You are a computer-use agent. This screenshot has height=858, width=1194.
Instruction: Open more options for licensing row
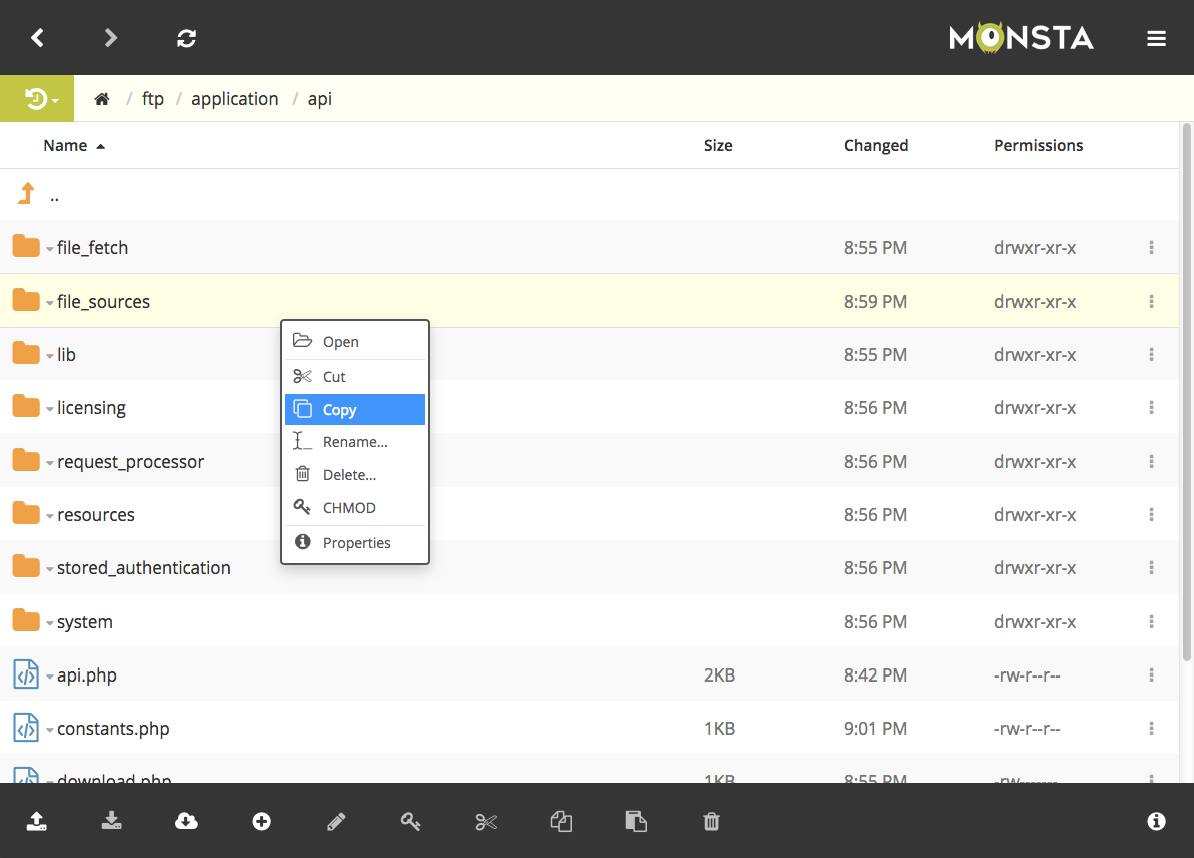[x=1151, y=408]
